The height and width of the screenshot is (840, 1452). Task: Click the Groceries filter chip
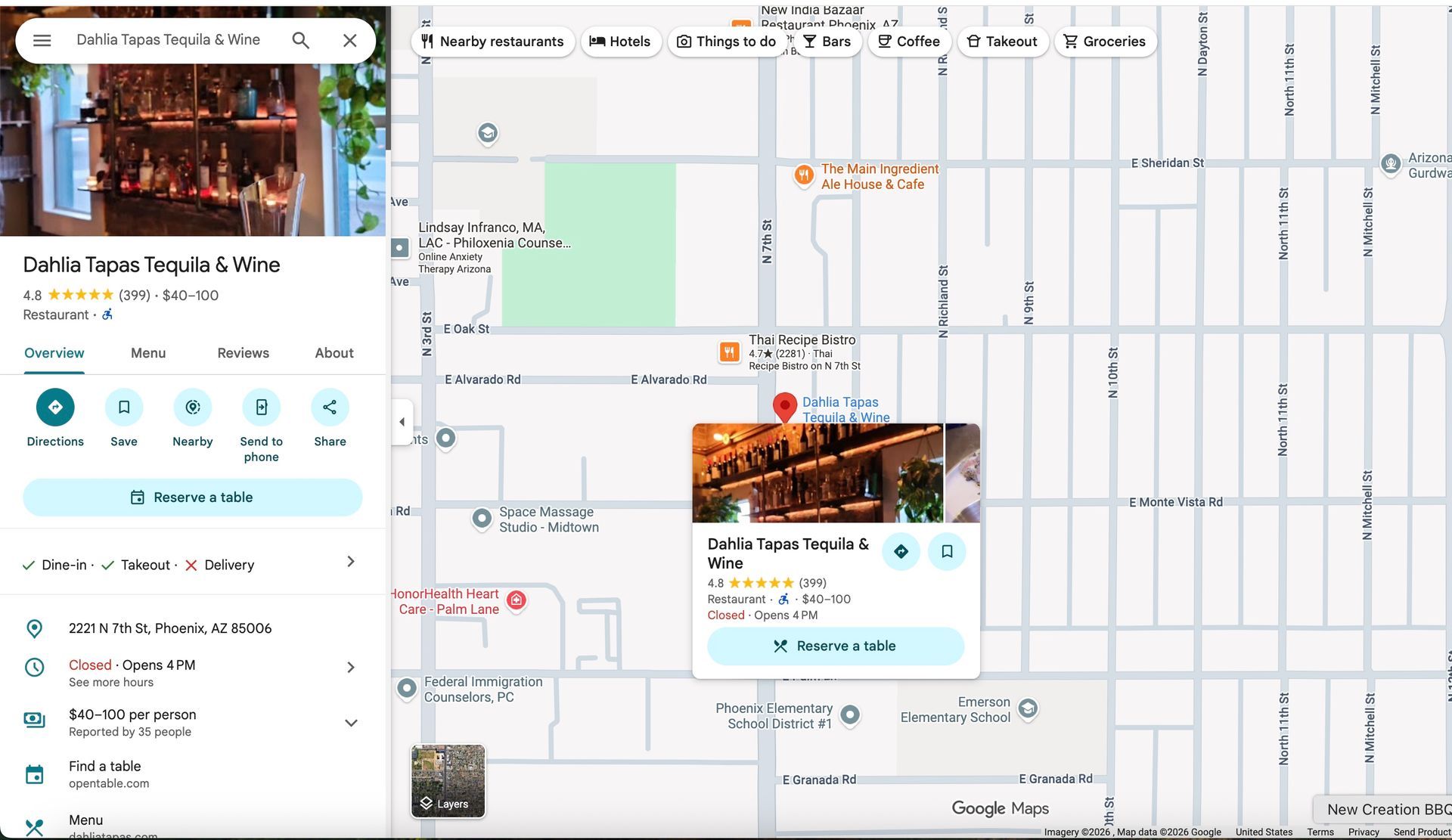(1105, 42)
